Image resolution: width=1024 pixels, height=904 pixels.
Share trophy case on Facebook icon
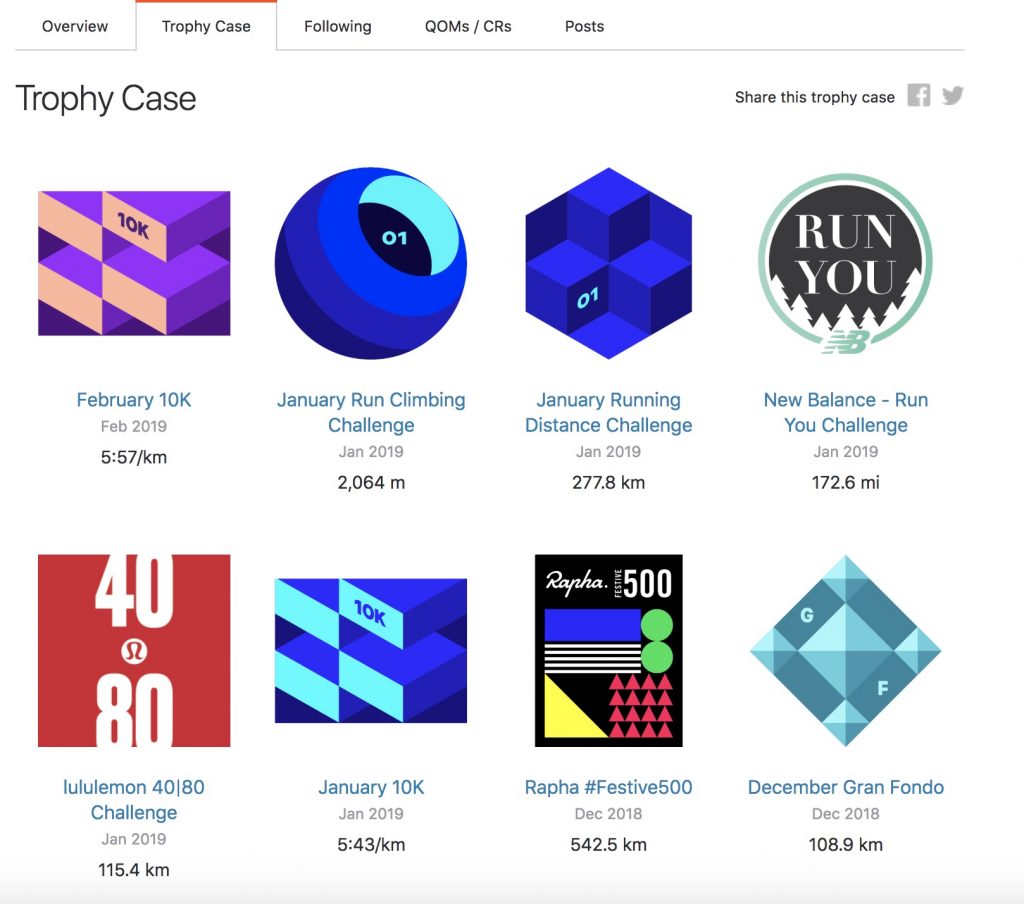(918, 95)
